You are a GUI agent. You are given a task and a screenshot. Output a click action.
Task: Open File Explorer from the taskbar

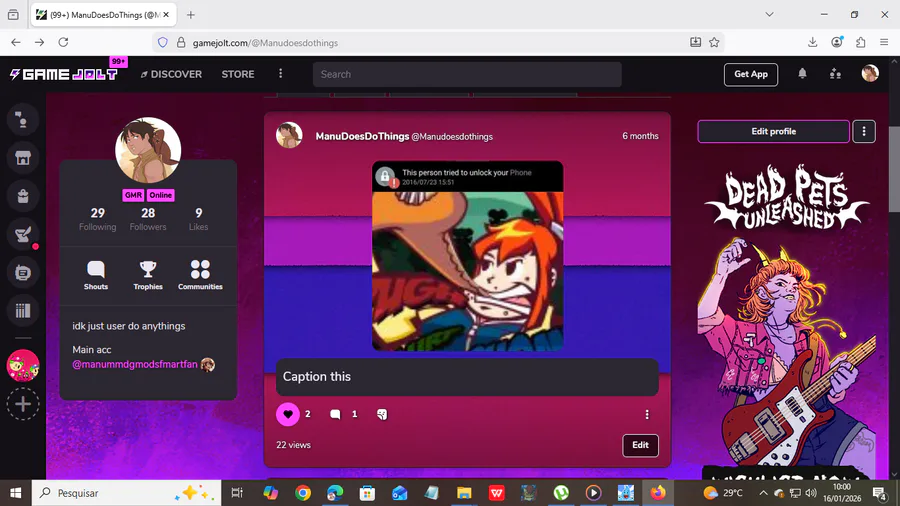pos(464,493)
